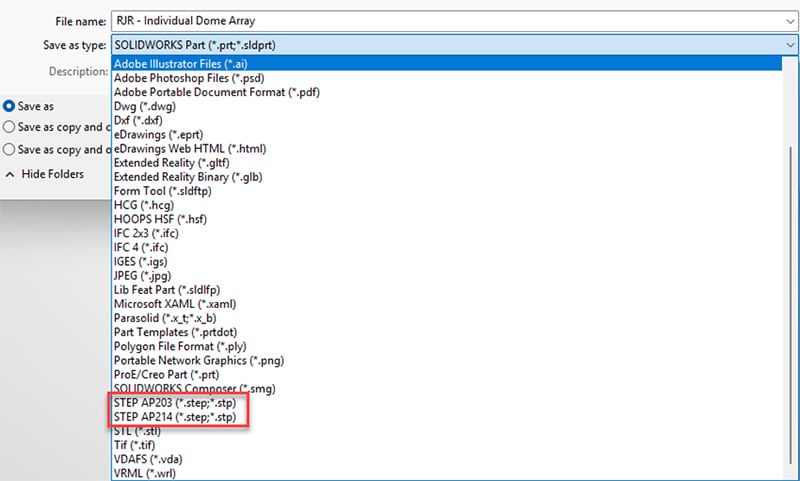Choose VDAFS (*.vda) format
Screen dimensions: 800x481
(446, 459)
